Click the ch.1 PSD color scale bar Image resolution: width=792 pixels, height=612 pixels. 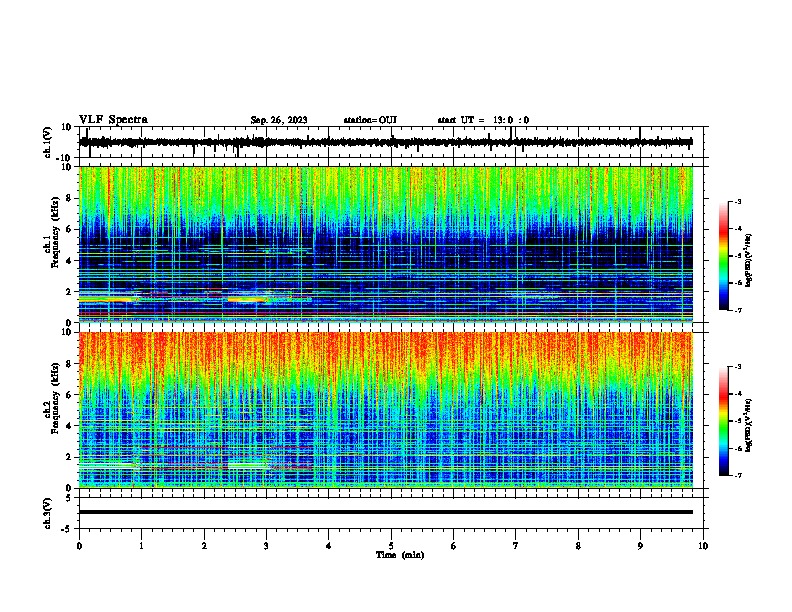coord(724,256)
